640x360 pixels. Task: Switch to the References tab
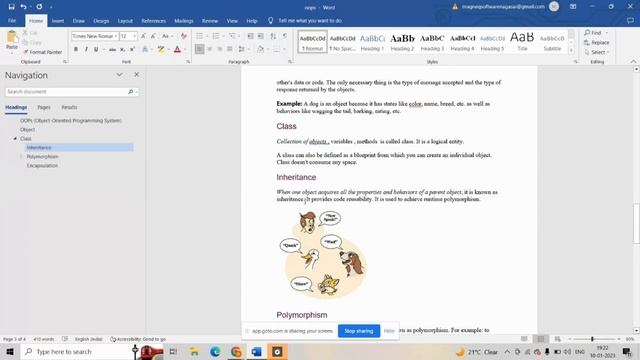pyautogui.click(x=153, y=20)
